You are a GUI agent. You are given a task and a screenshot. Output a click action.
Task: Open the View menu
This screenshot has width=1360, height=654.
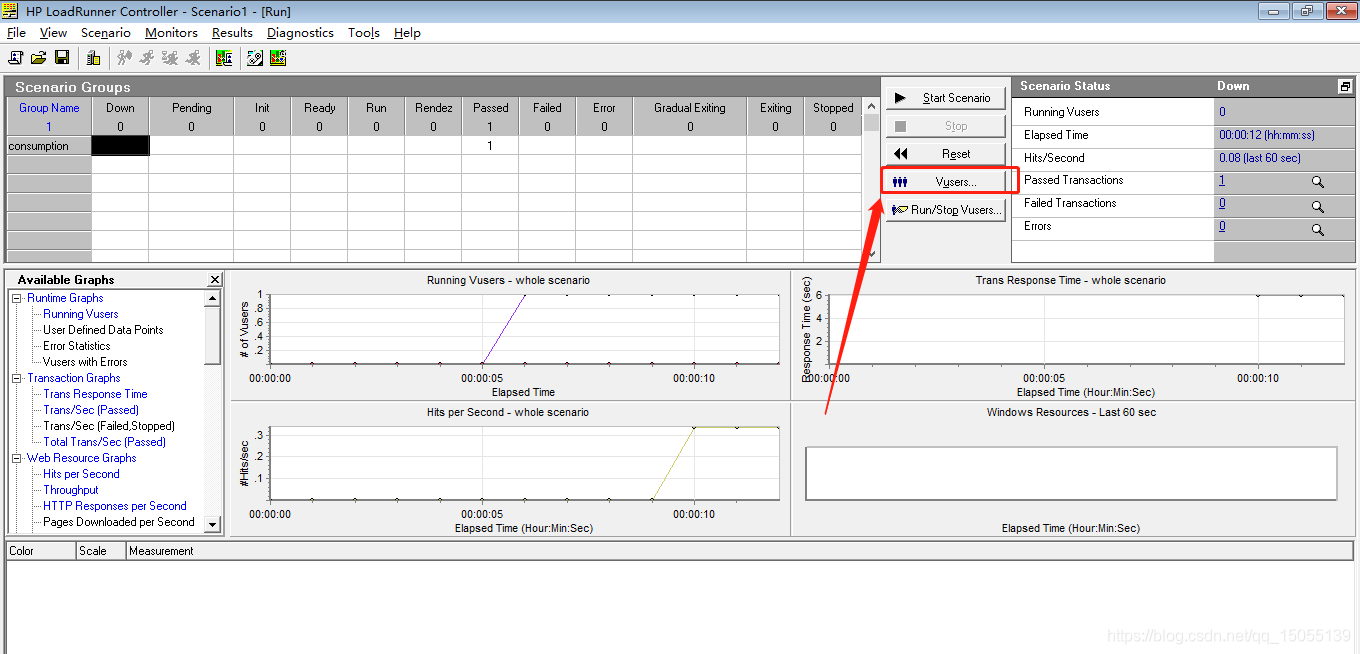tap(53, 32)
